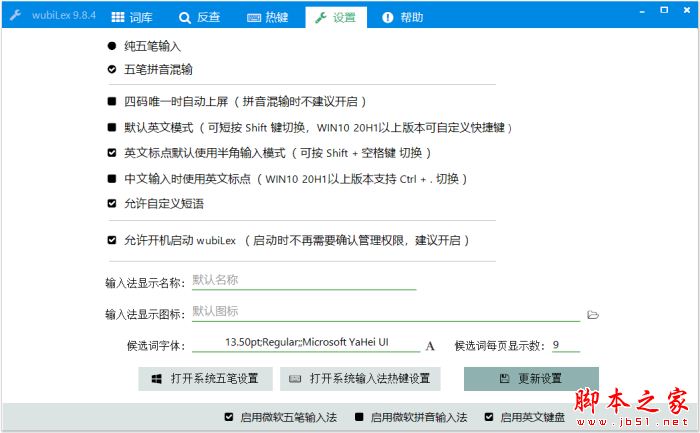Screen dimensions: 700x433
Task: Select the 纯五笔输入 radio option
Action: [112, 46]
